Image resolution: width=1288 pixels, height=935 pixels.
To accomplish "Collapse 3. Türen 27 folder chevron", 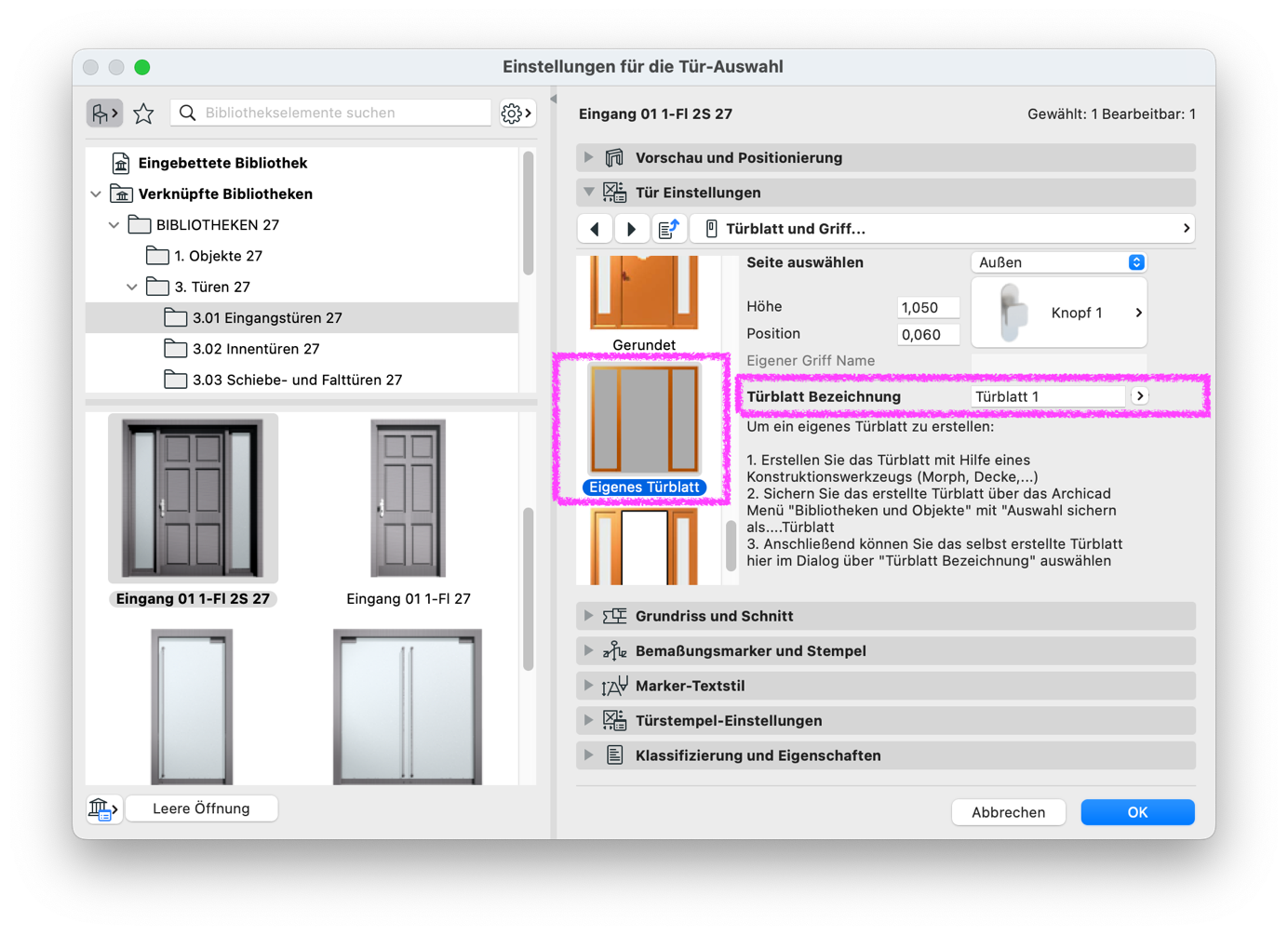I will (132, 287).
